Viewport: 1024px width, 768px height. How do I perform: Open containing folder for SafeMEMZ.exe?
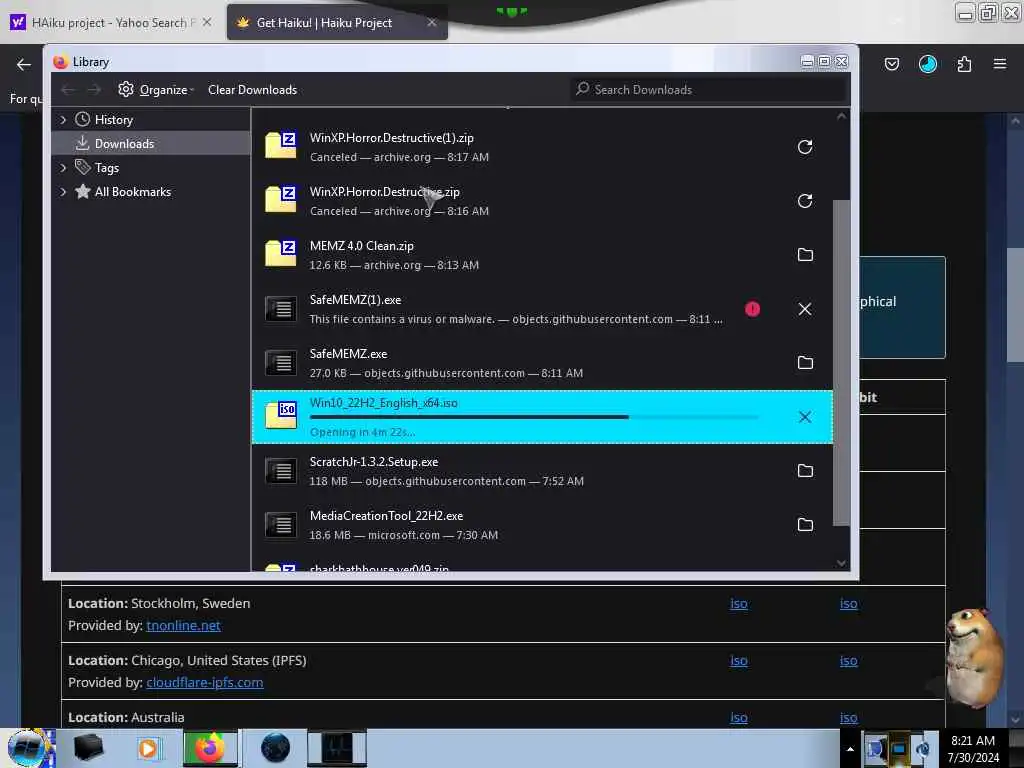point(805,362)
